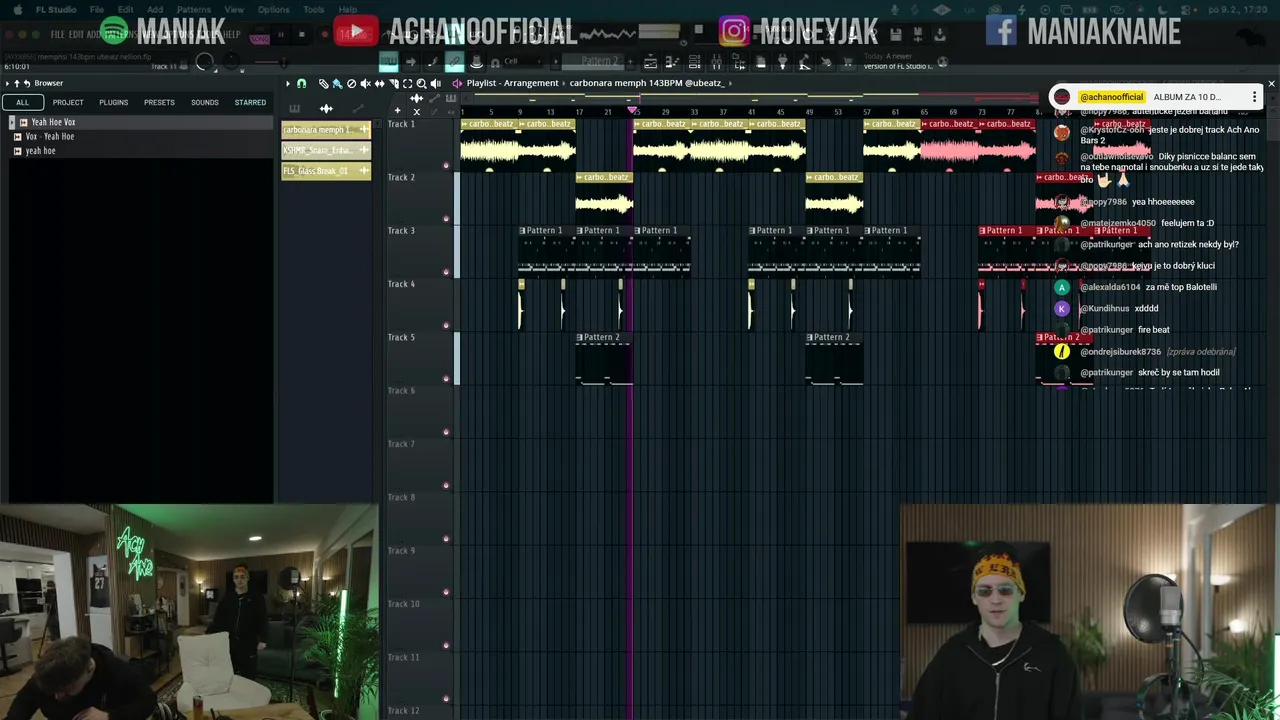The image size is (1280, 720).
Task: Click the shopping cart icon in toolbar
Action: [x=847, y=61]
